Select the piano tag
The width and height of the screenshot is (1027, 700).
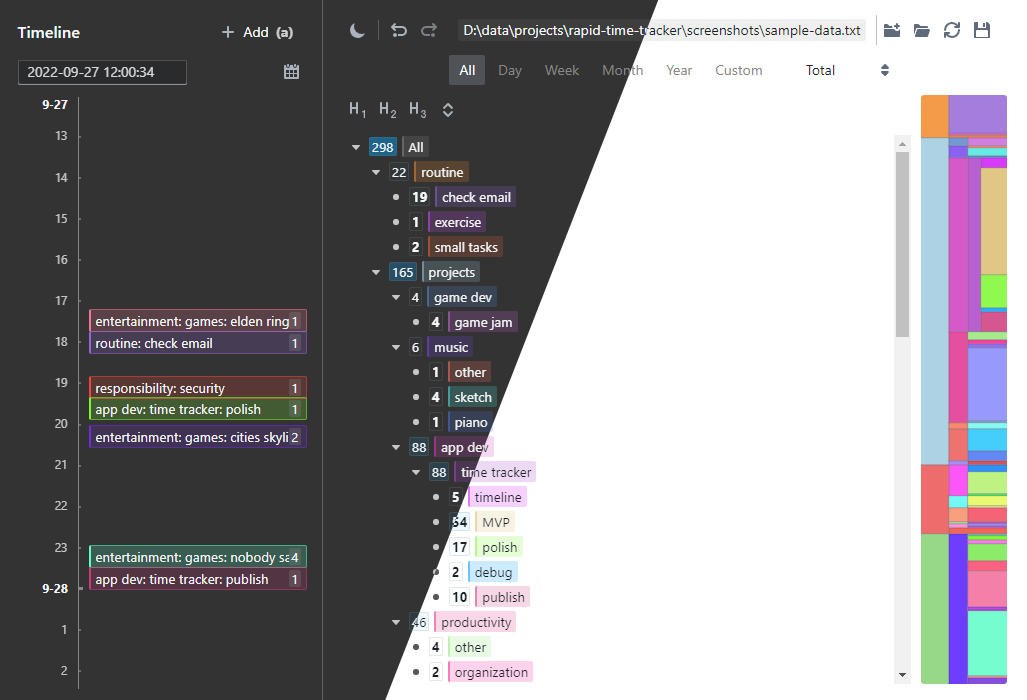click(x=470, y=422)
